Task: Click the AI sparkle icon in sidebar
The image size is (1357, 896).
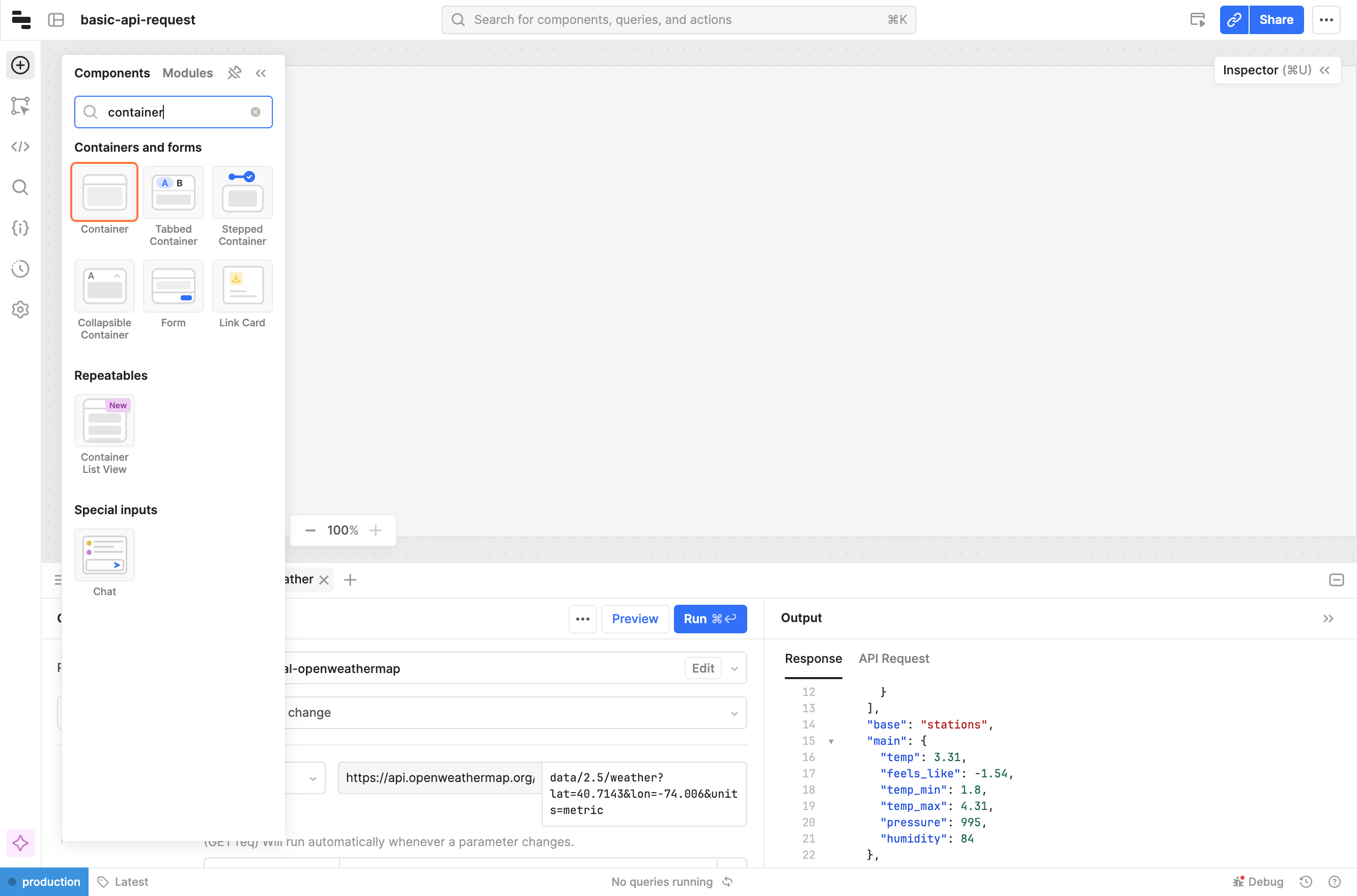Action: [20, 843]
